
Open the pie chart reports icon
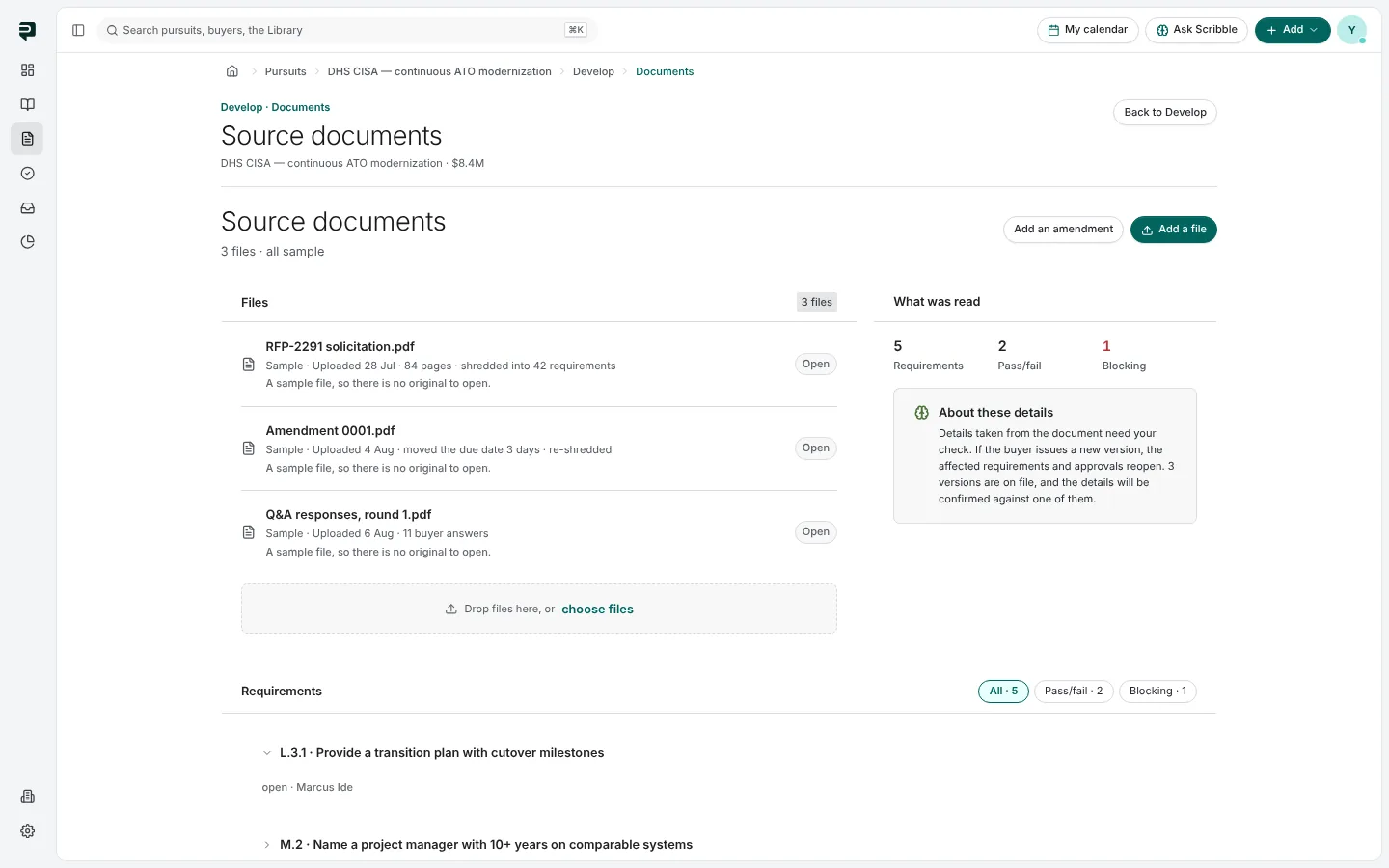(27, 242)
